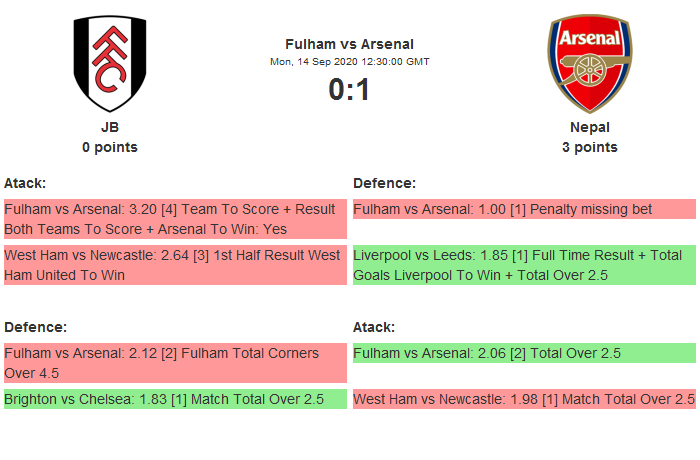
Task: Open the Both Teams To Score bet row
Action: click(x=175, y=219)
